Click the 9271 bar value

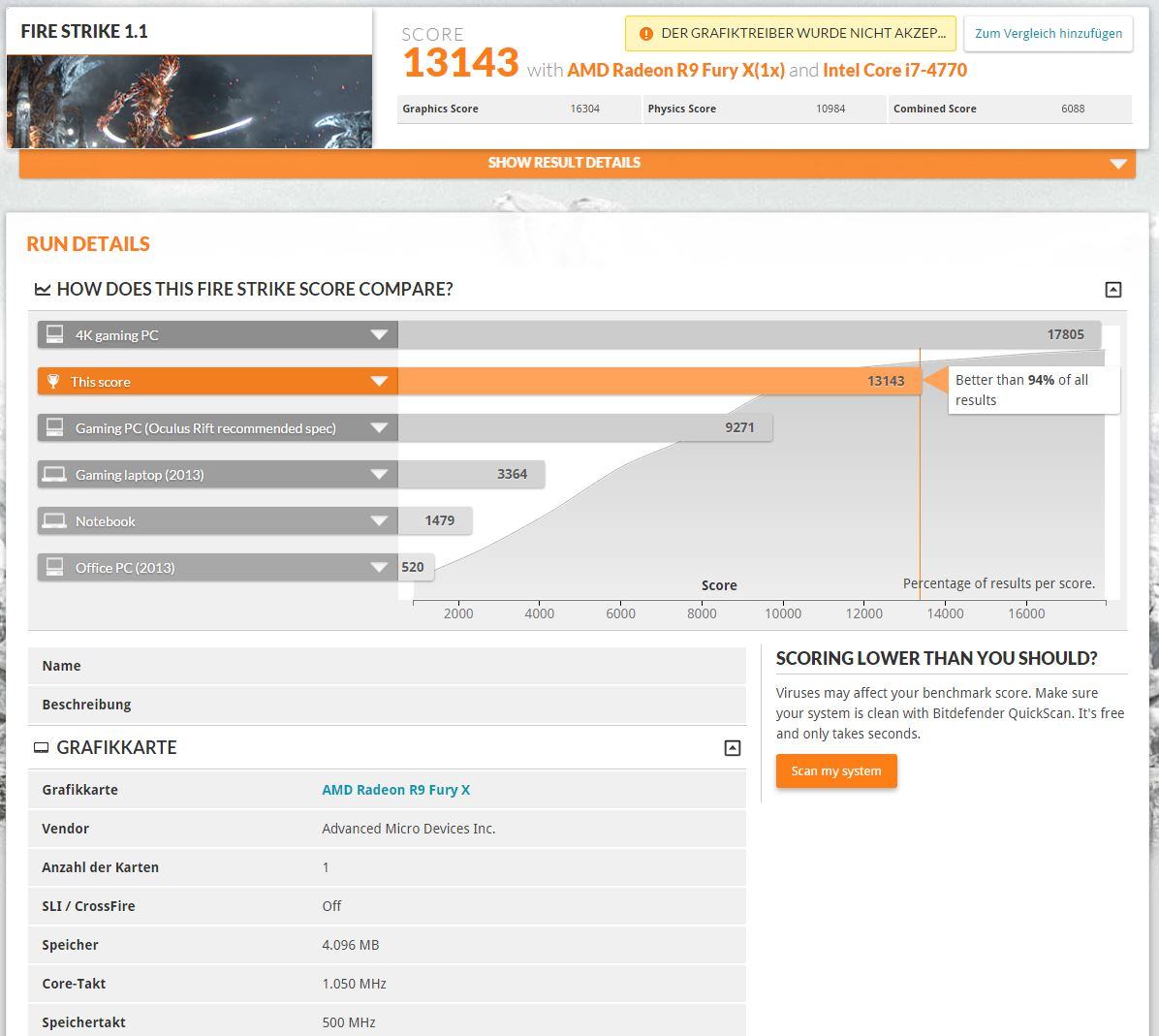pos(740,427)
